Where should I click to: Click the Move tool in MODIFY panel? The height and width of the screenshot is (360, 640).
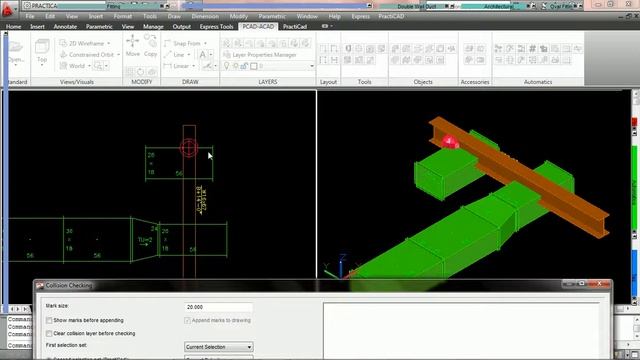pos(133,45)
